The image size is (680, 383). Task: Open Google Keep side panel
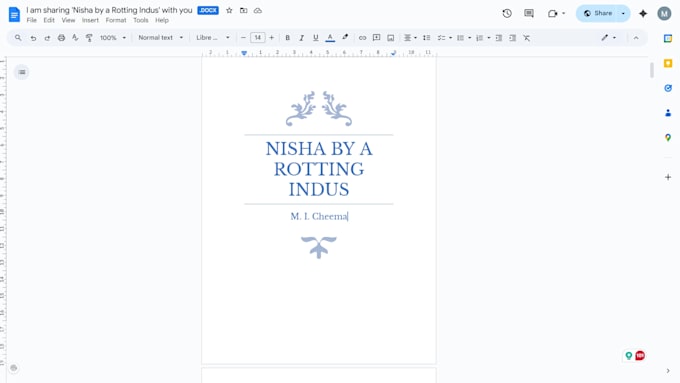[668, 63]
